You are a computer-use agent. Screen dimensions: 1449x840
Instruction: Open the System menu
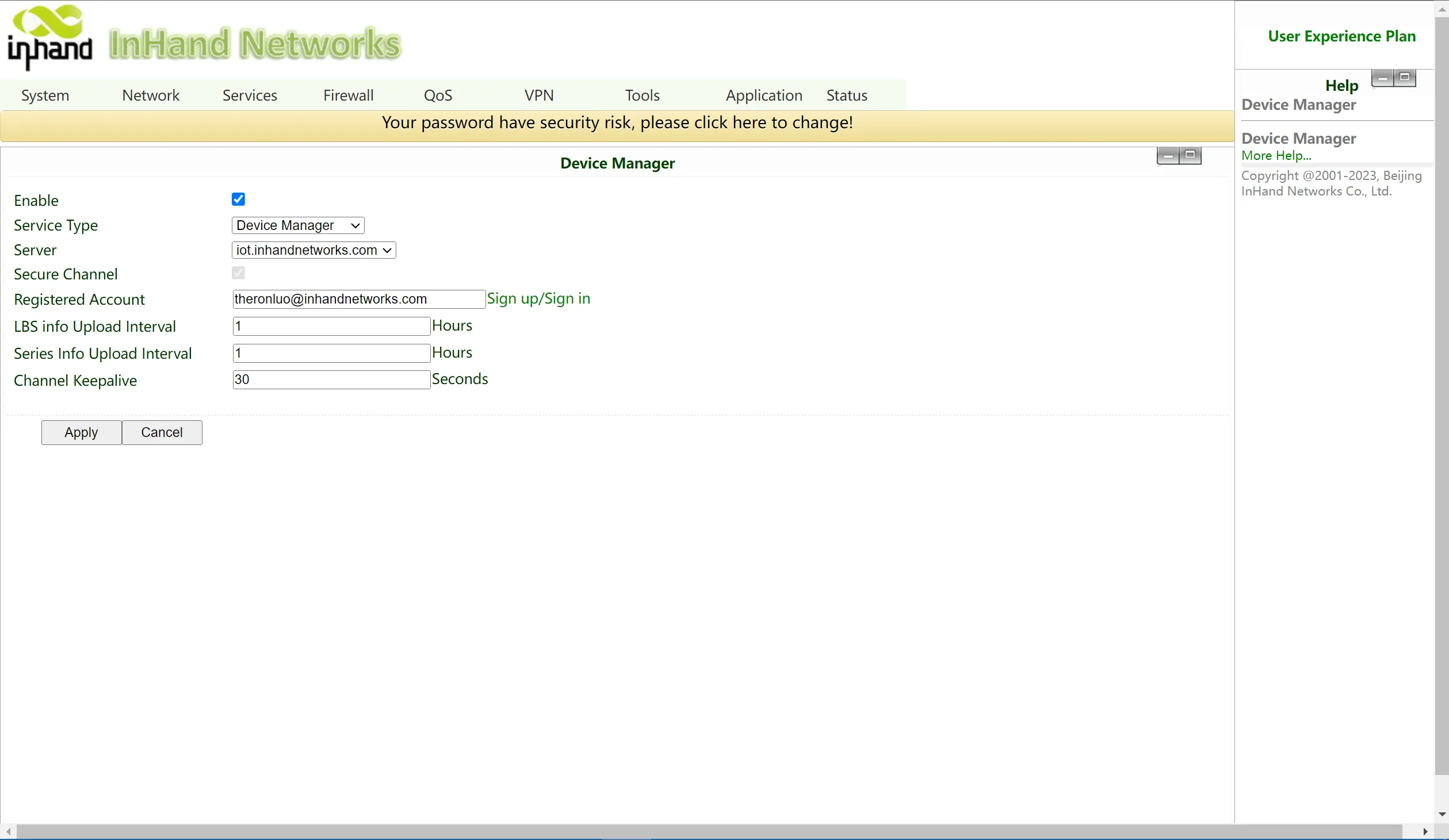[x=45, y=95]
